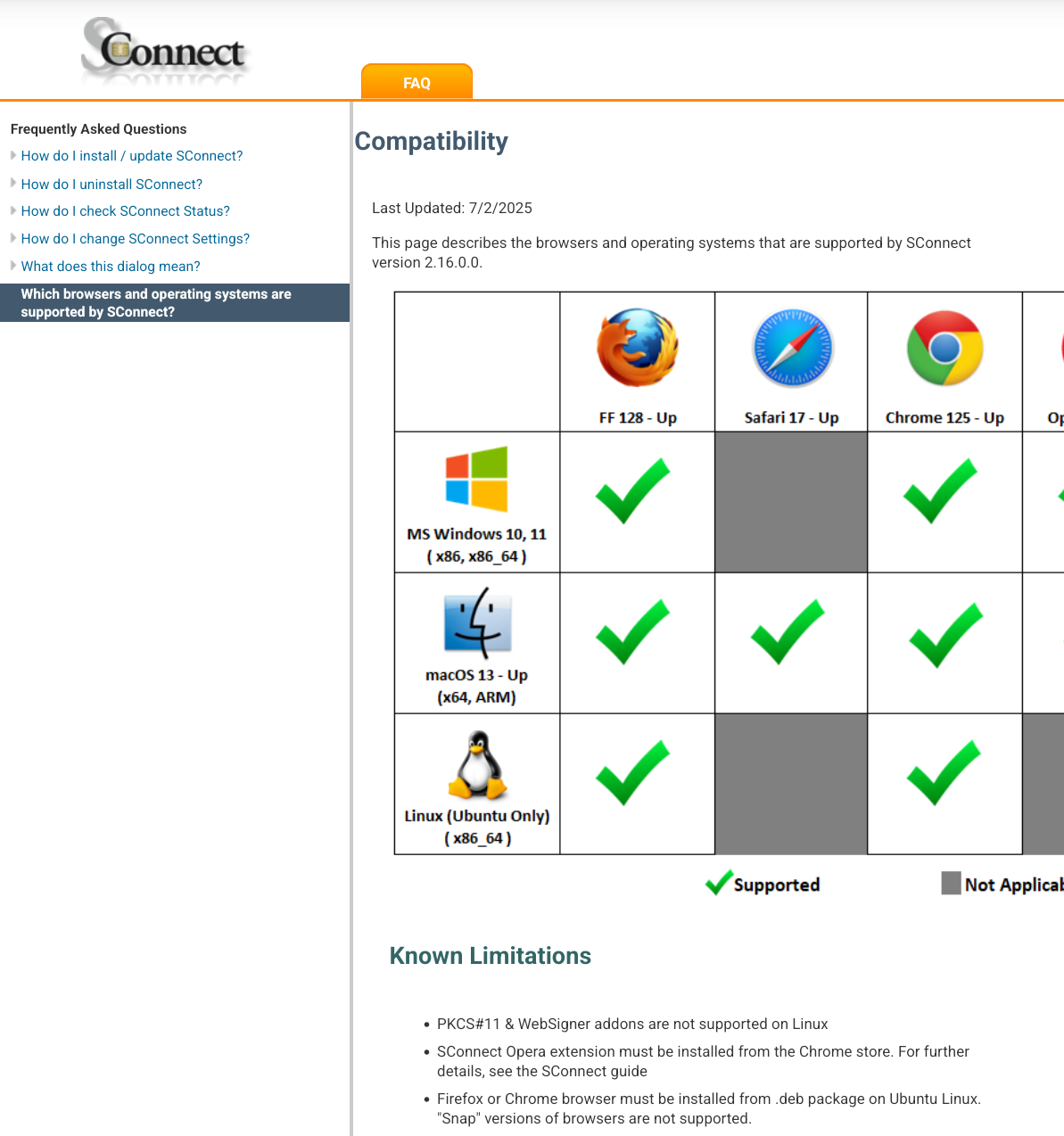
Task: Click the Firefox browser icon
Action: pyautogui.click(x=637, y=348)
